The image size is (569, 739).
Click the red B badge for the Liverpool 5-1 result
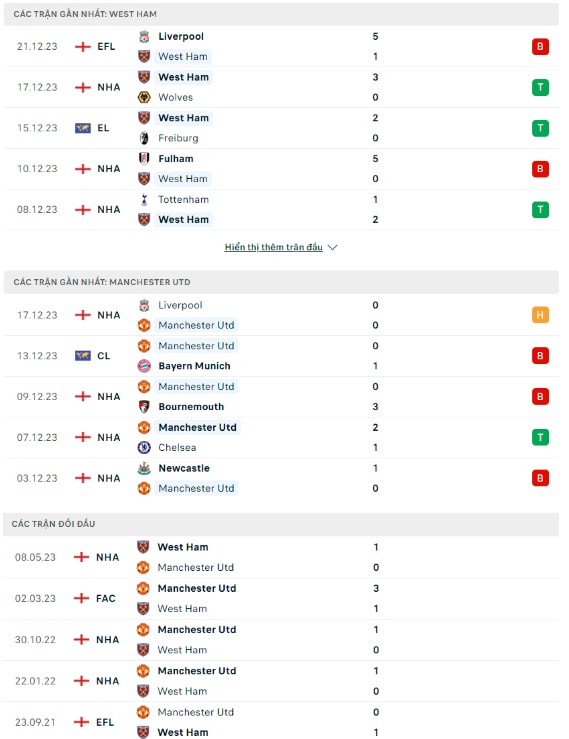click(540, 47)
